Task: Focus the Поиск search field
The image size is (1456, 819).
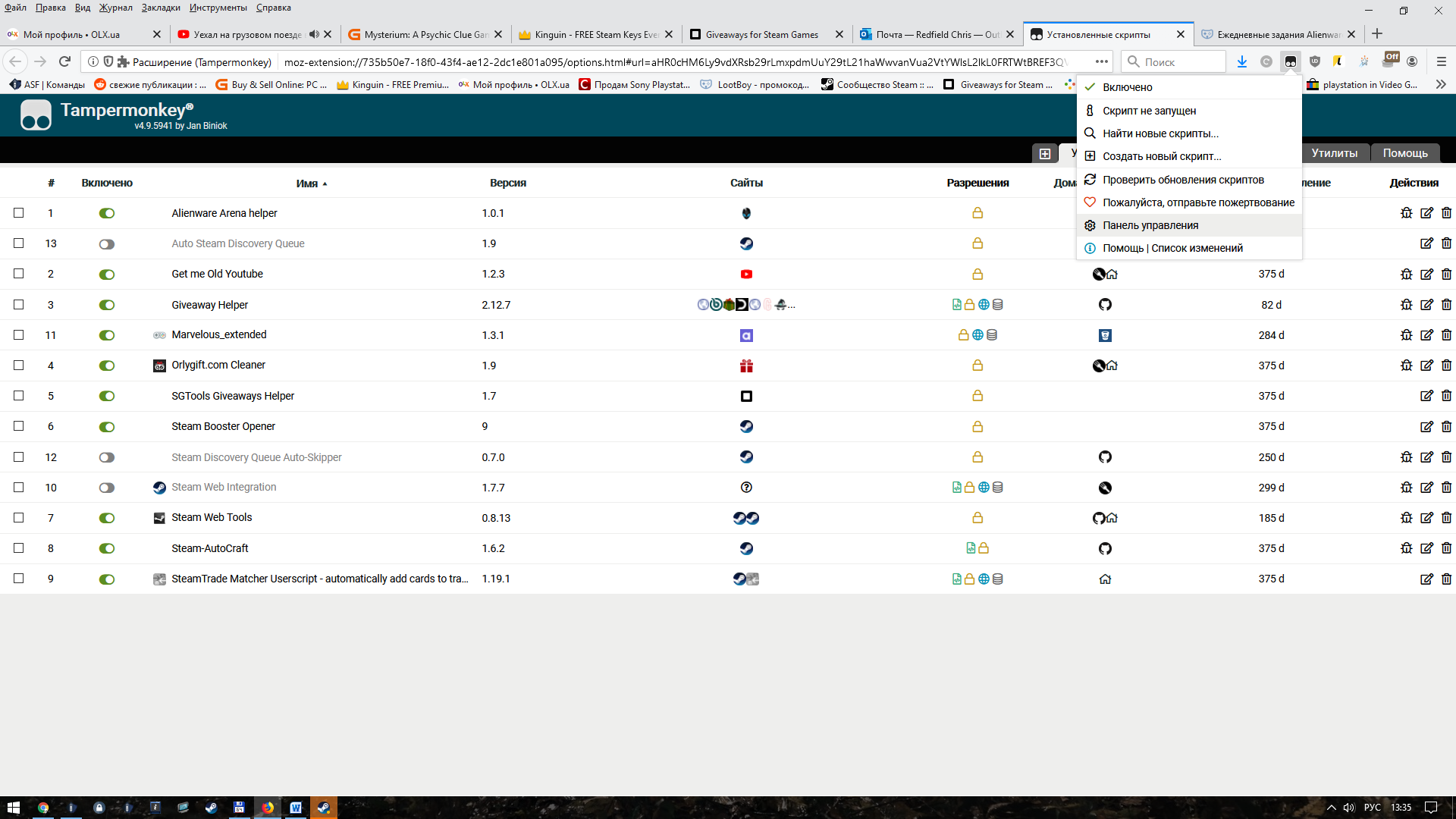Action: click(x=1173, y=61)
